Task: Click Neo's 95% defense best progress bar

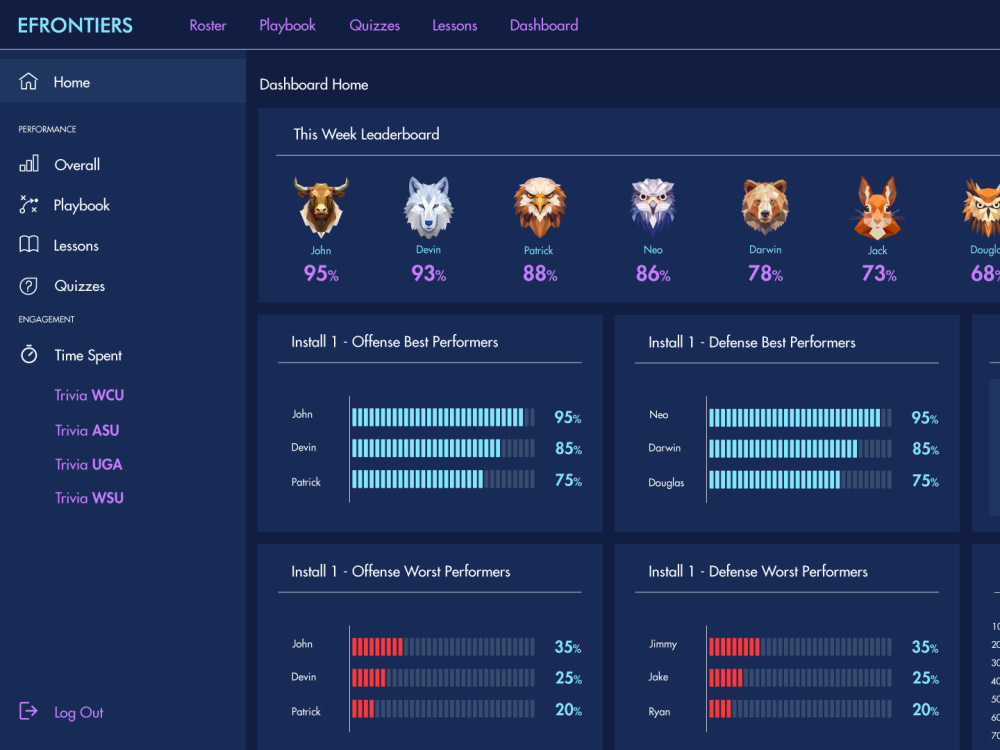Action: pos(800,418)
